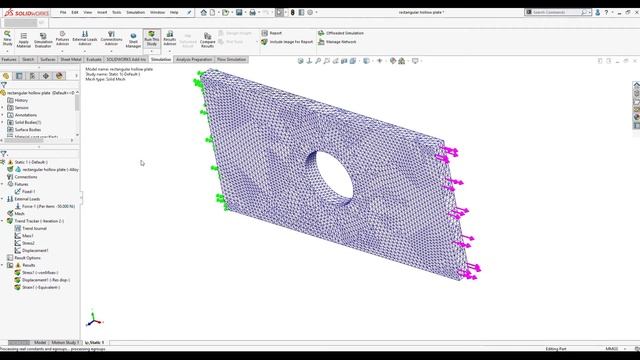
Task: Click the New document icon
Action: [212, 13]
